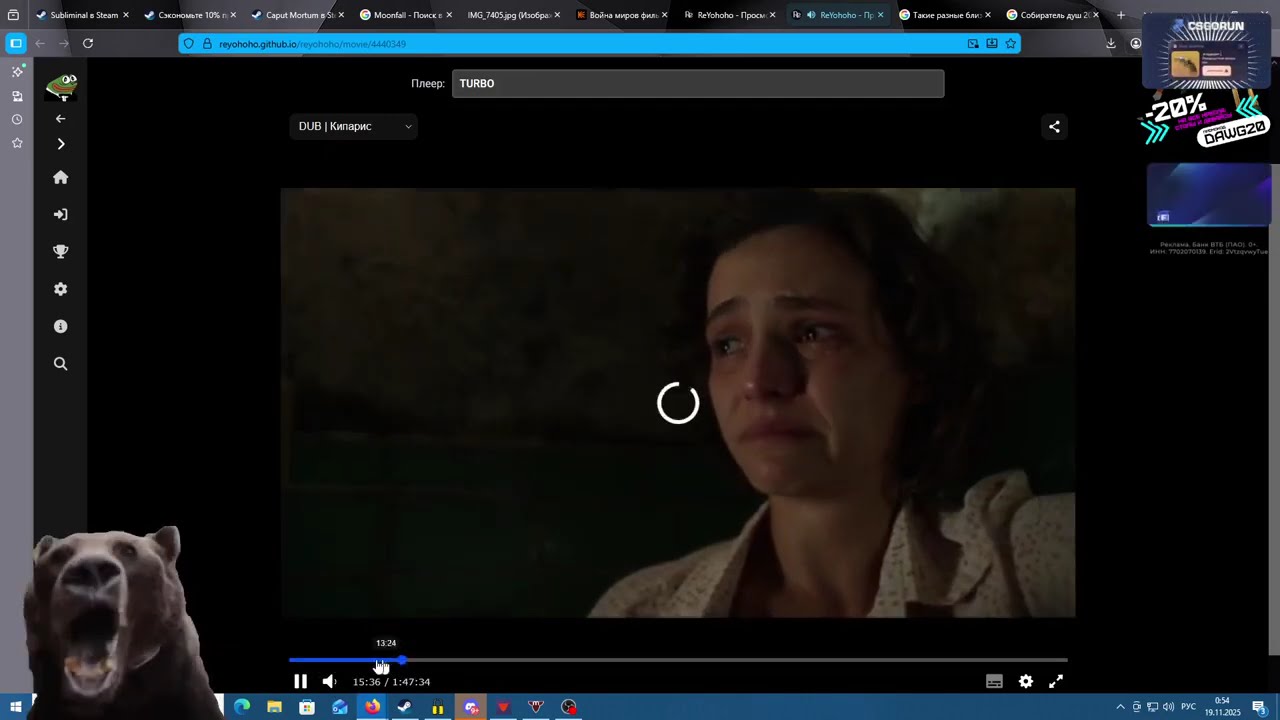Open the Mail app from the taskbar
This screenshot has height=720, width=1280.
(x=340, y=707)
